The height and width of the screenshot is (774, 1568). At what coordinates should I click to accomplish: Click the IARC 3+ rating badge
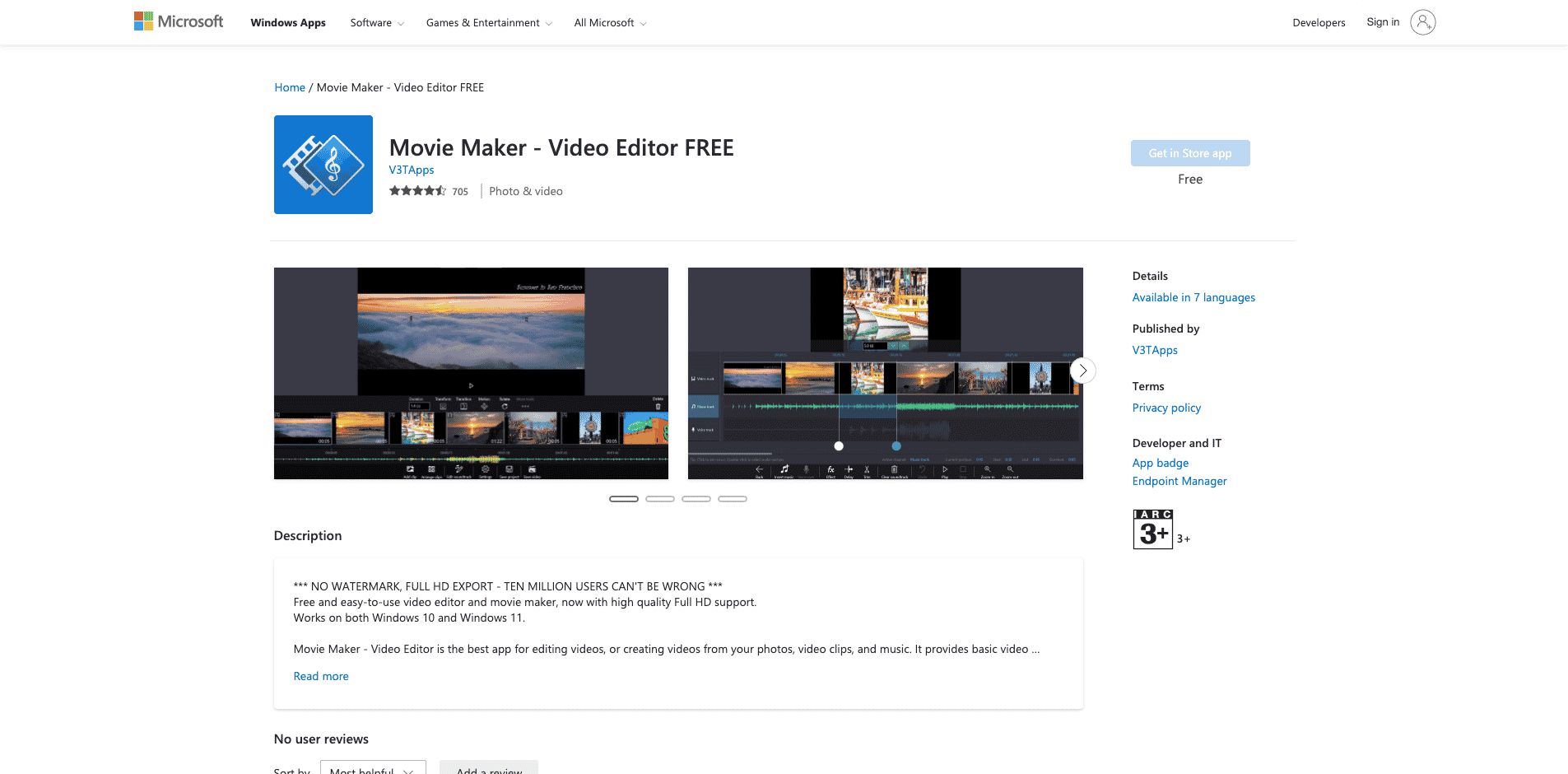point(1152,529)
